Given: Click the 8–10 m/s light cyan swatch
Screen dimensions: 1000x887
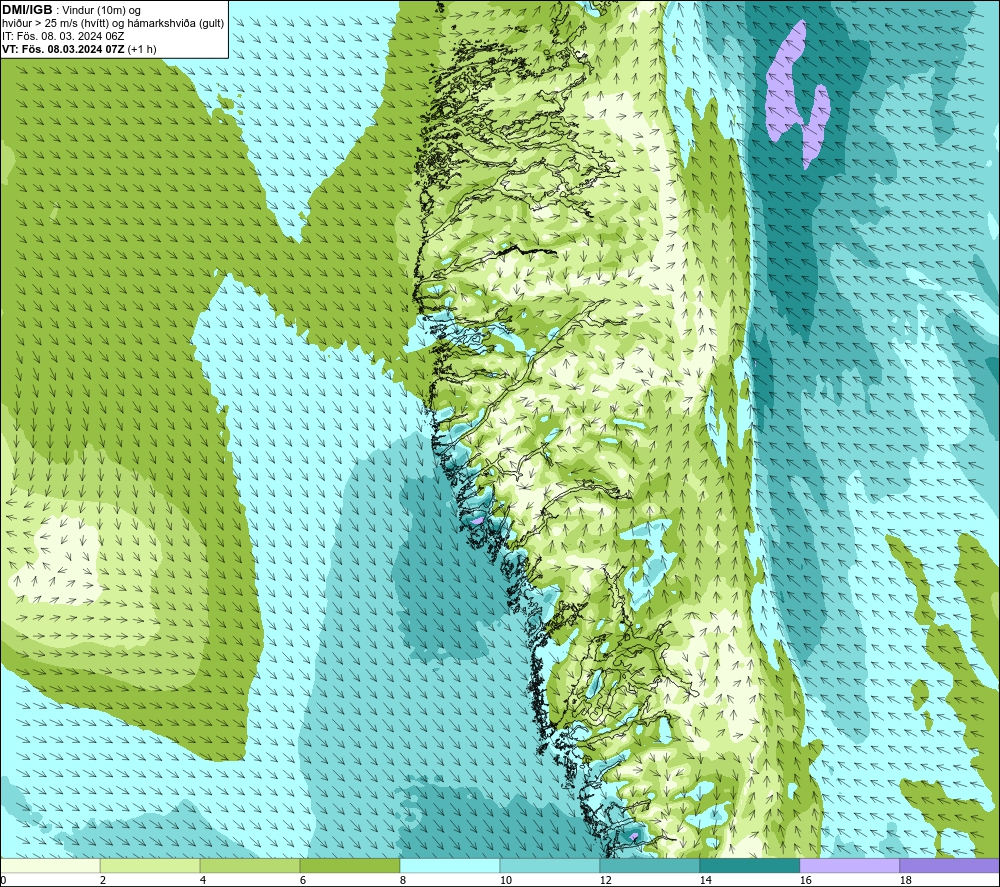Looking at the screenshot, I should [450, 865].
